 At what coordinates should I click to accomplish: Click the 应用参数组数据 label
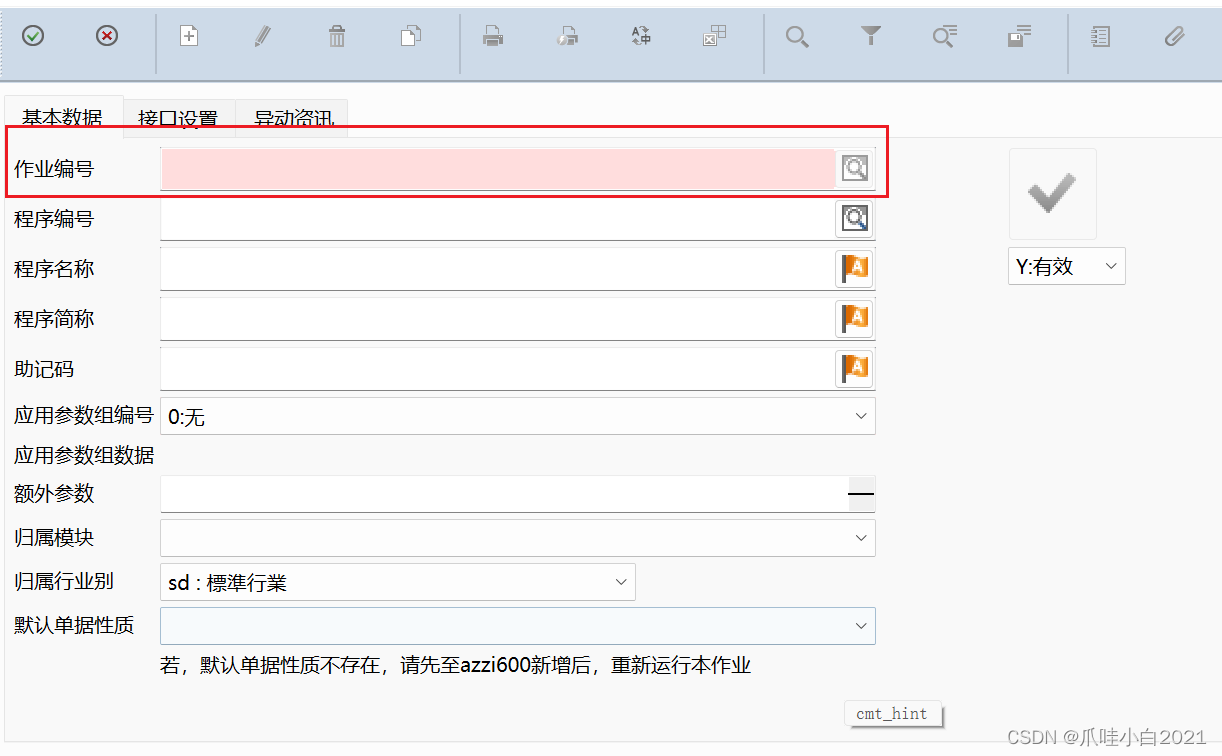tap(84, 456)
